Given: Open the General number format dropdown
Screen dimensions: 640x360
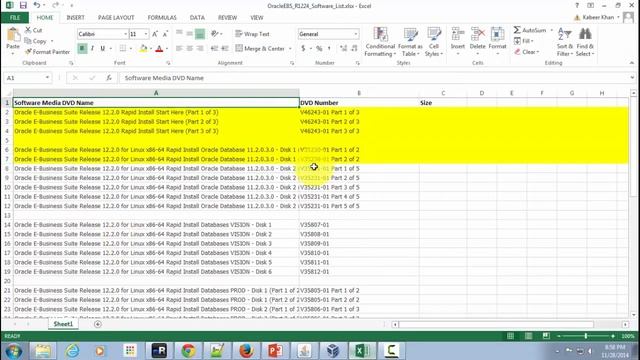Looking at the screenshot, I should [x=356, y=34].
